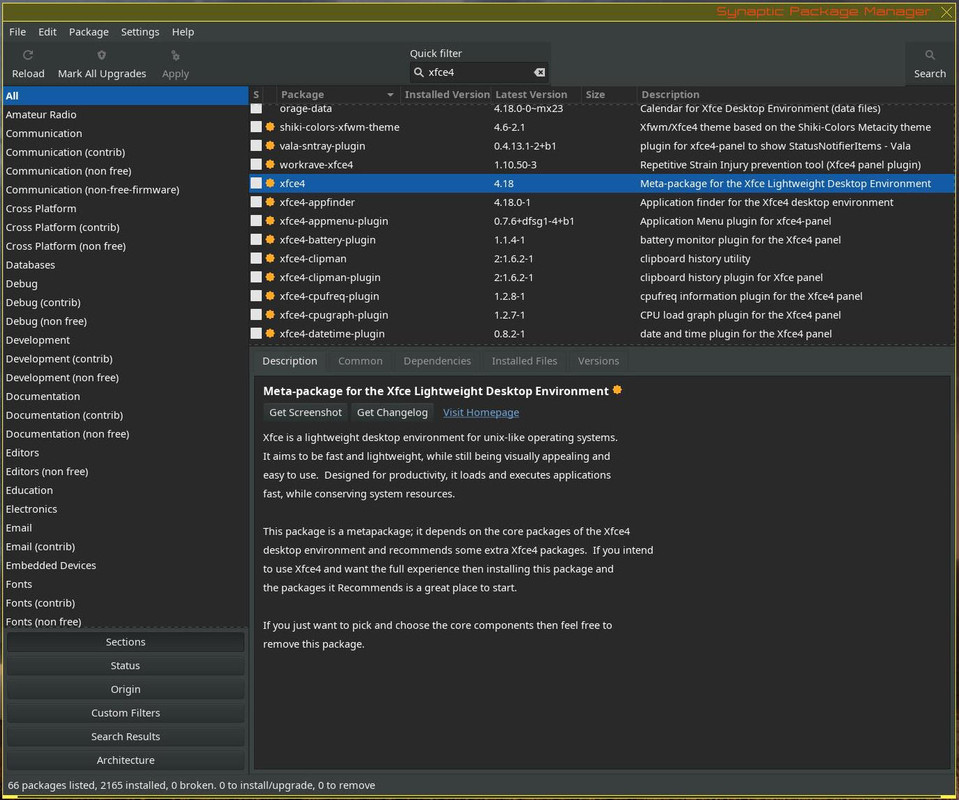Follow the Visit Homepage link
Viewport: 959px width, 800px height.
[481, 412]
